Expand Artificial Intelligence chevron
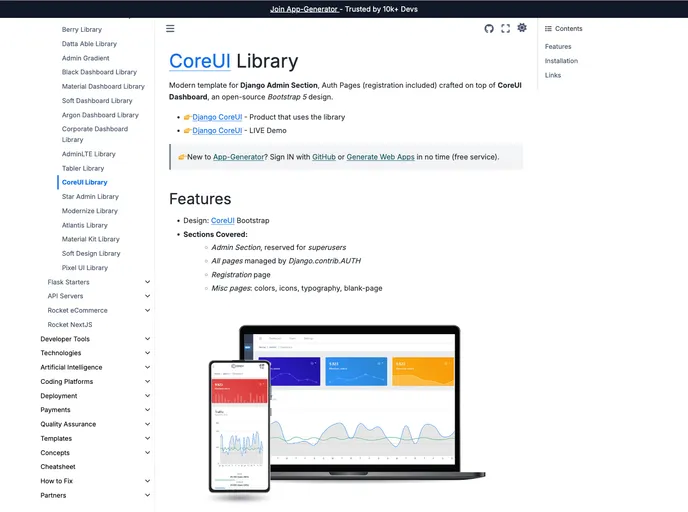Viewport: 688px width, 512px height. tap(147, 367)
